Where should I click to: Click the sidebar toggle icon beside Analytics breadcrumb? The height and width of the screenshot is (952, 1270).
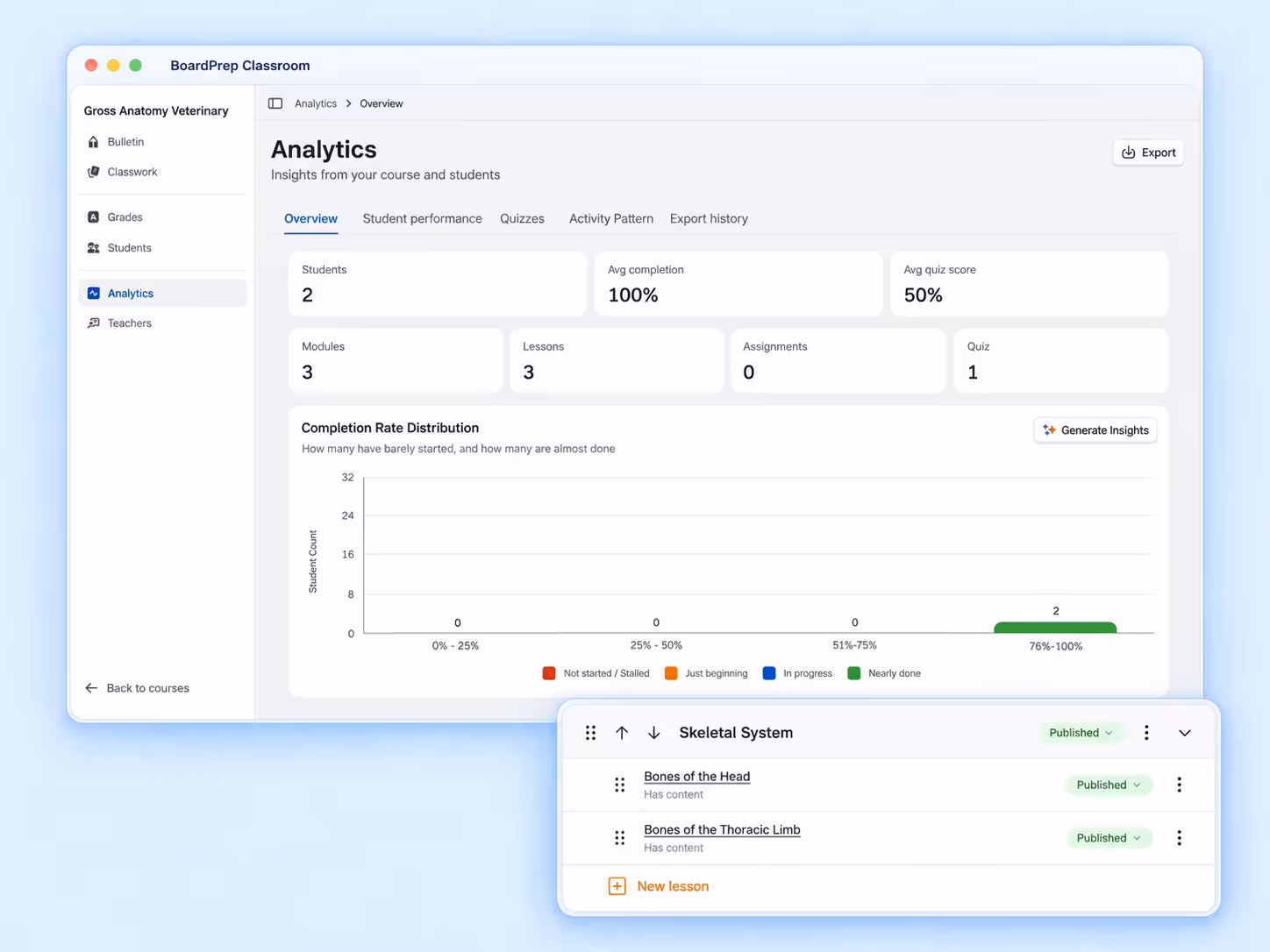coord(275,103)
